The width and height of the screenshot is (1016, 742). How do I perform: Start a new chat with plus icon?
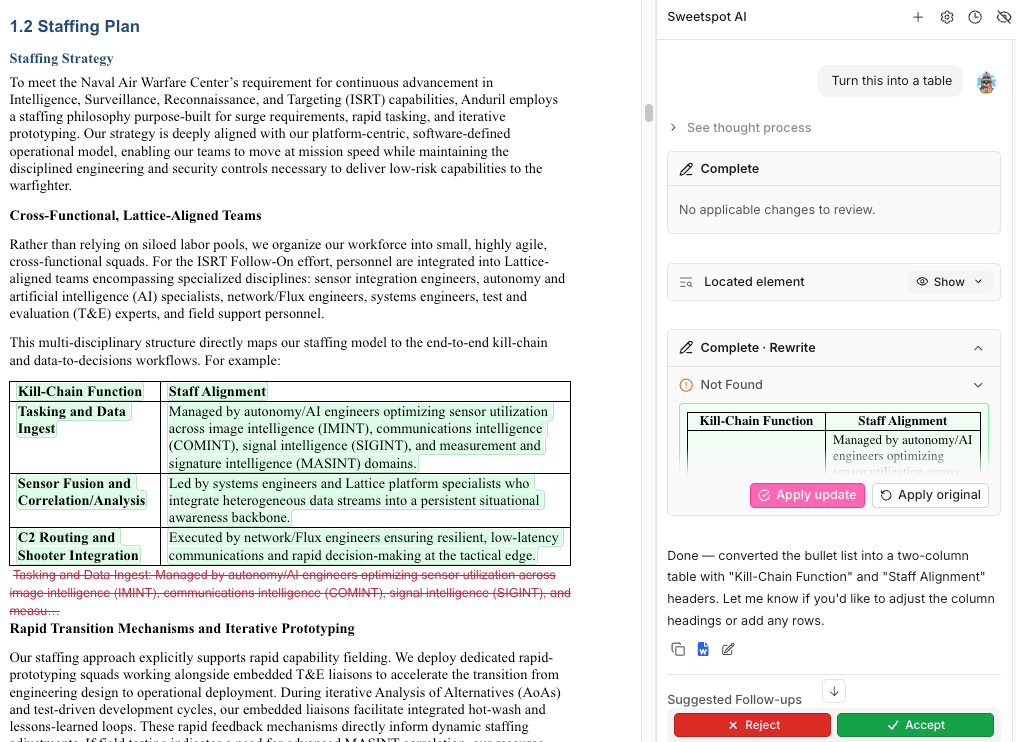[x=918, y=17]
